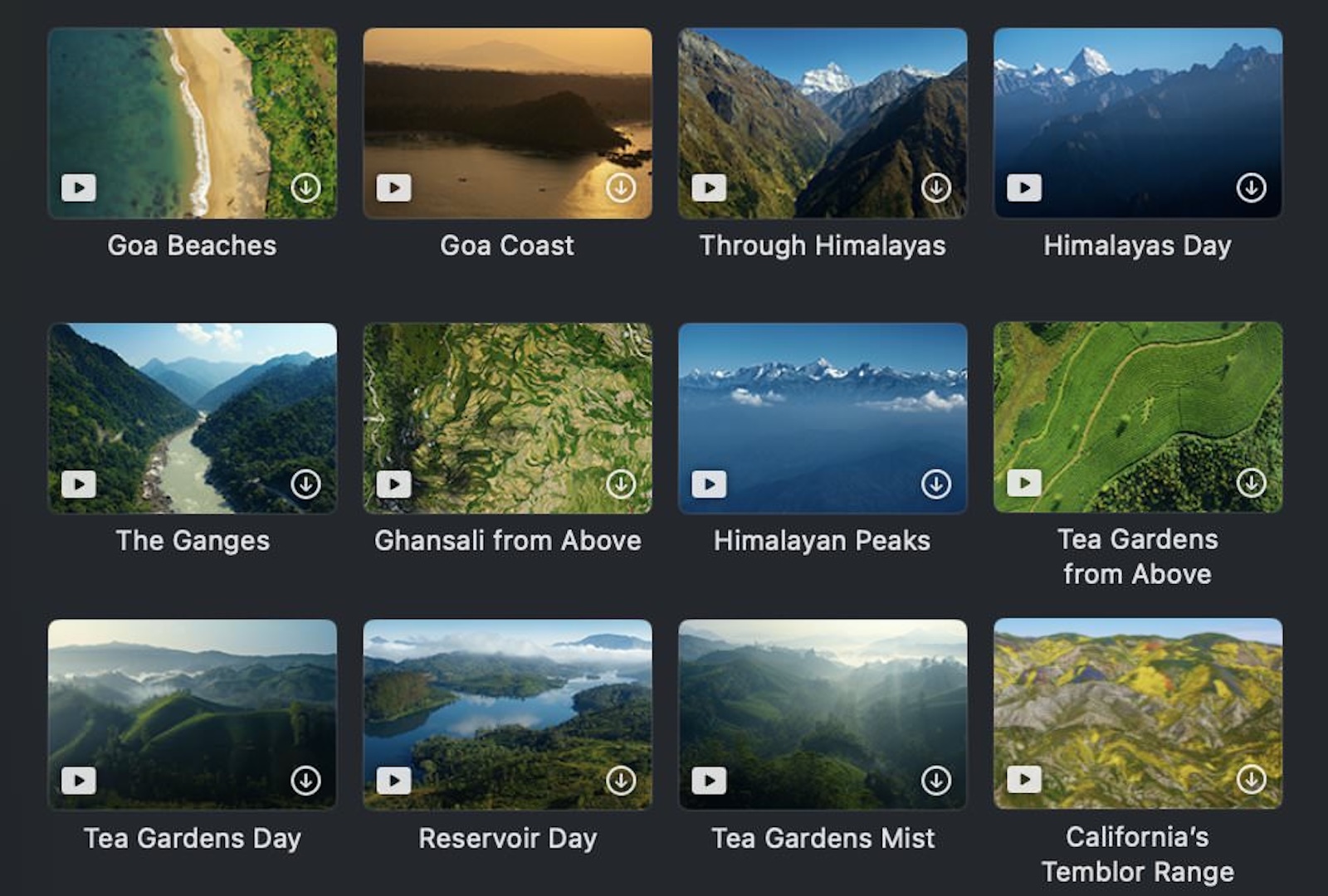Play the Tea Gardens Day preview
Image resolution: width=1328 pixels, height=896 pixels.
(x=79, y=780)
